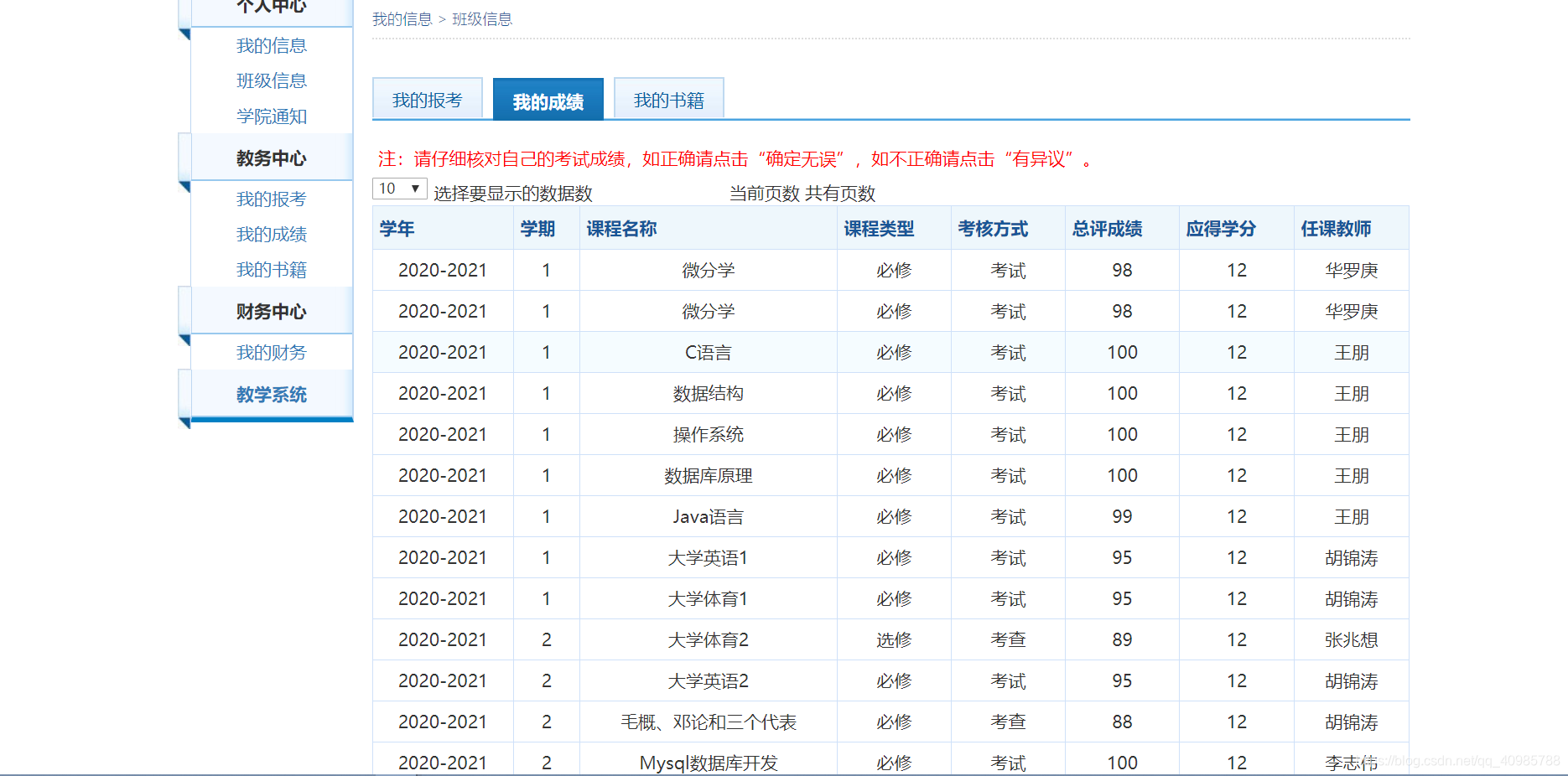The width and height of the screenshot is (1568, 776).
Task: Select the 我的成绩 tab
Action: pos(548,100)
